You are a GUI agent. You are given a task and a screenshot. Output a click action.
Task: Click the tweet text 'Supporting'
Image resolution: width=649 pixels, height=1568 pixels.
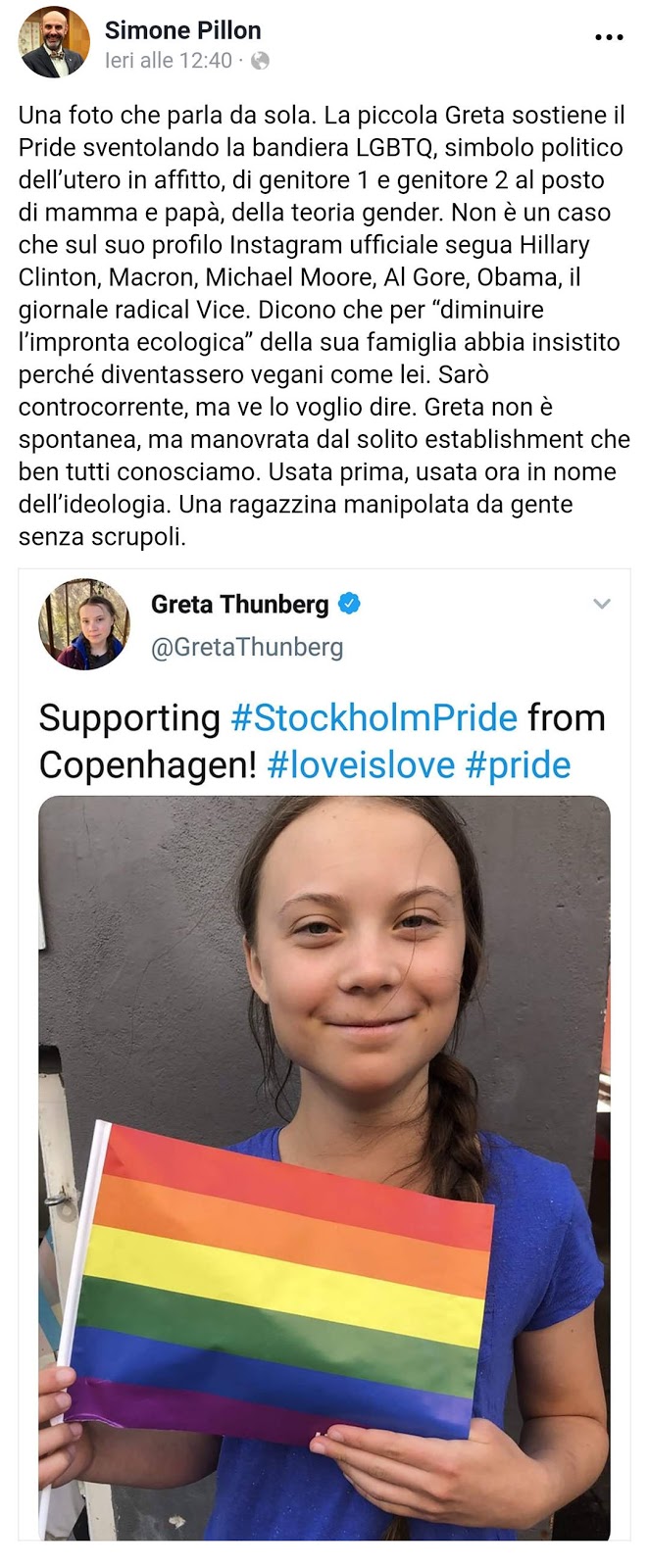click(129, 718)
